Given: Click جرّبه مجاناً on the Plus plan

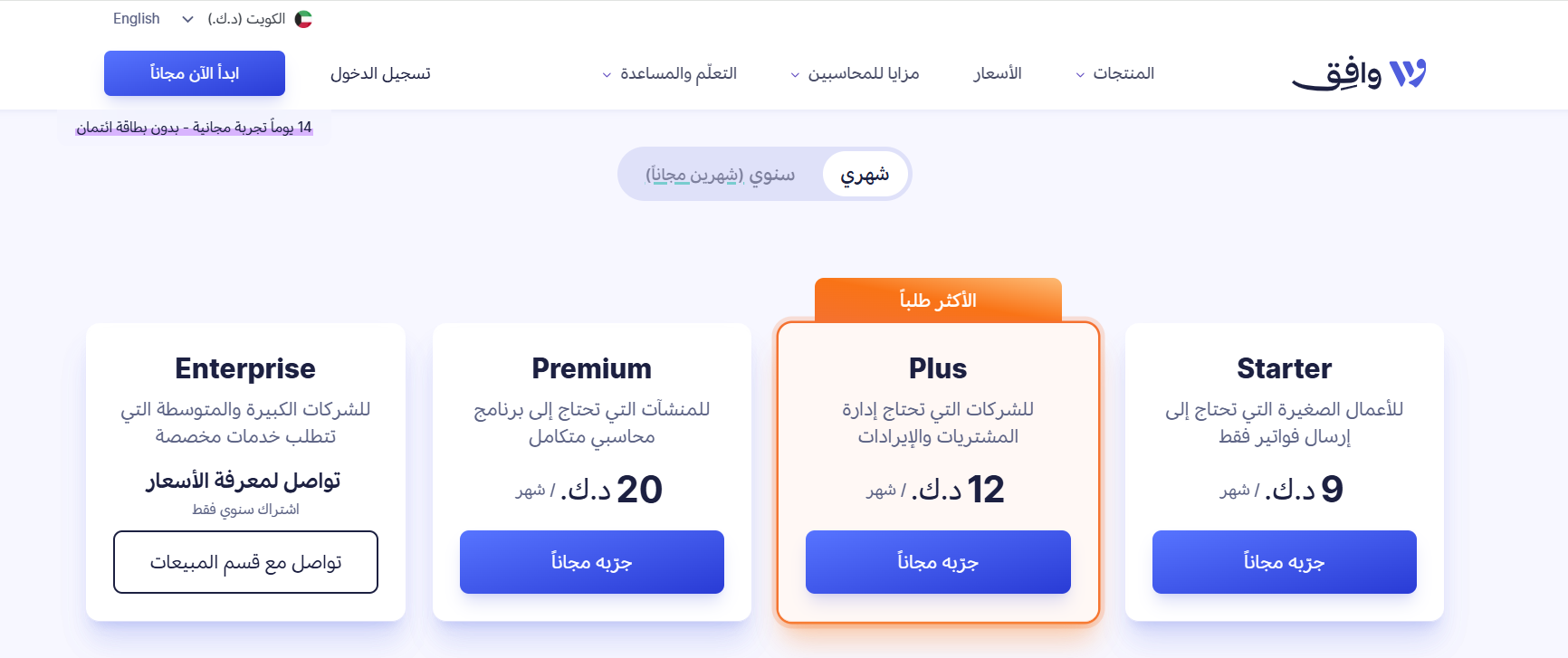Looking at the screenshot, I should (x=938, y=562).
